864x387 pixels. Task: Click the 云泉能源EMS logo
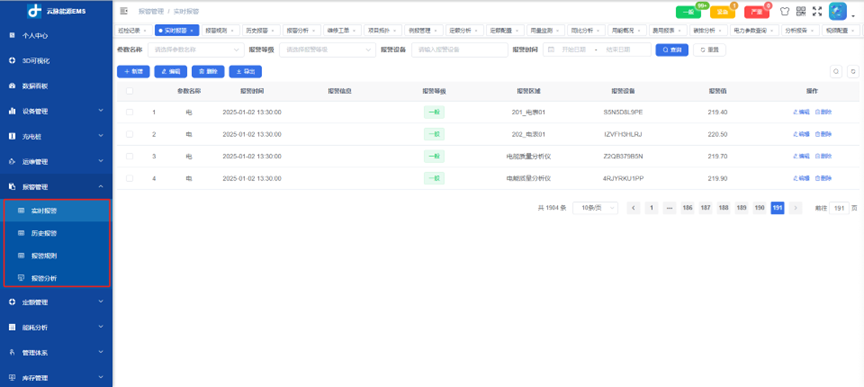click(x=56, y=10)
